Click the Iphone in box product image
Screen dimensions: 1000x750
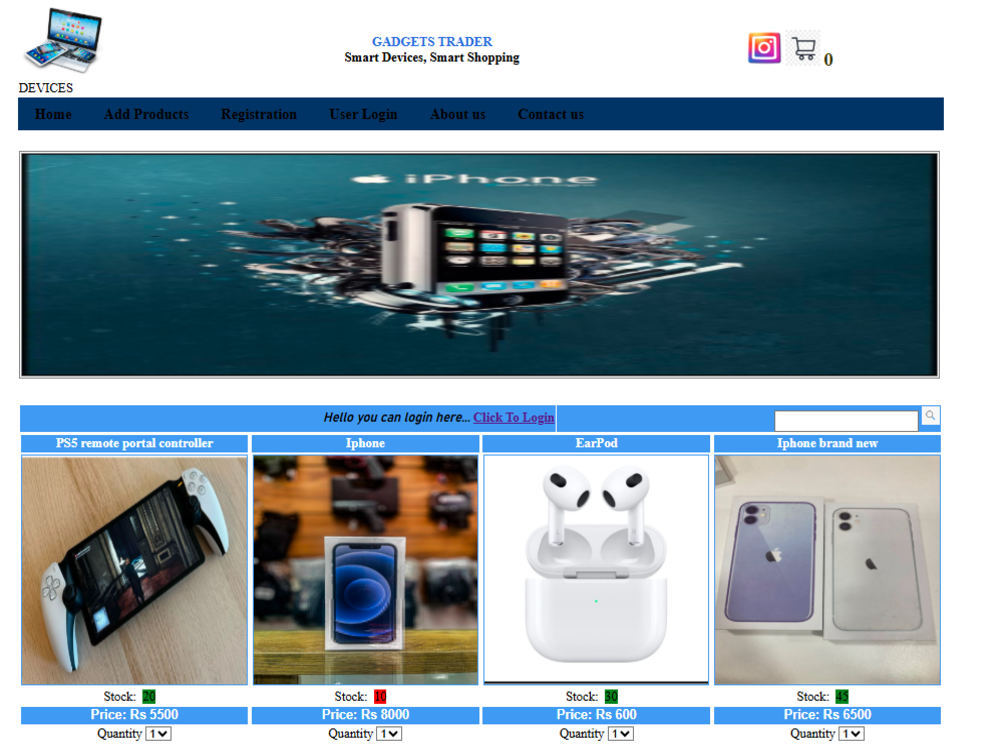point(365,570)
